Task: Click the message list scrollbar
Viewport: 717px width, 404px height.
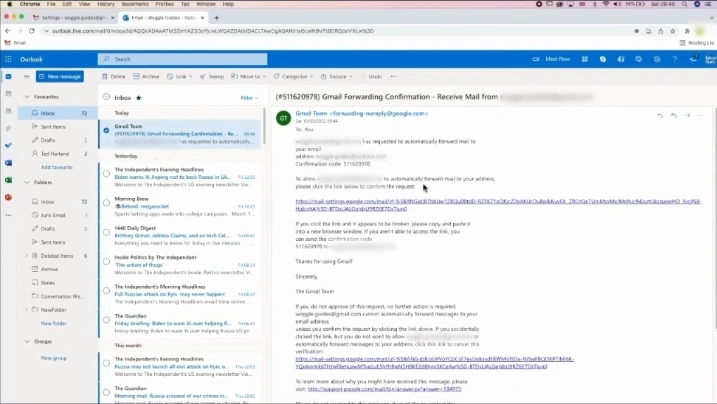Action: pyautogui.click(x=264, y=126)
